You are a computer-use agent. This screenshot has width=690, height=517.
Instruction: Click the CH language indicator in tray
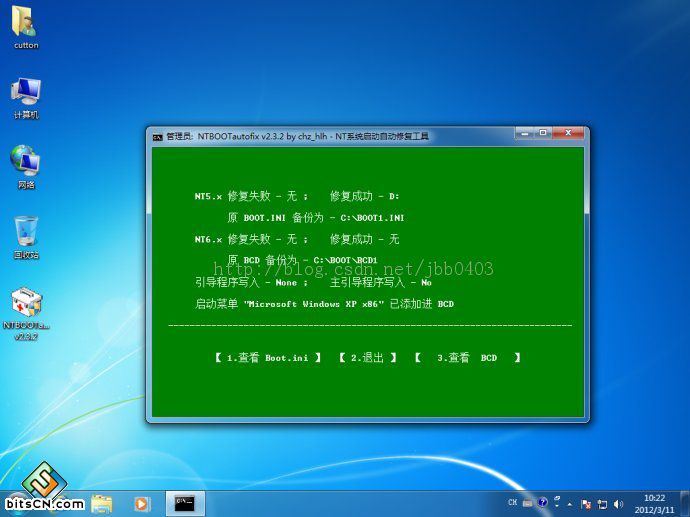512,502
